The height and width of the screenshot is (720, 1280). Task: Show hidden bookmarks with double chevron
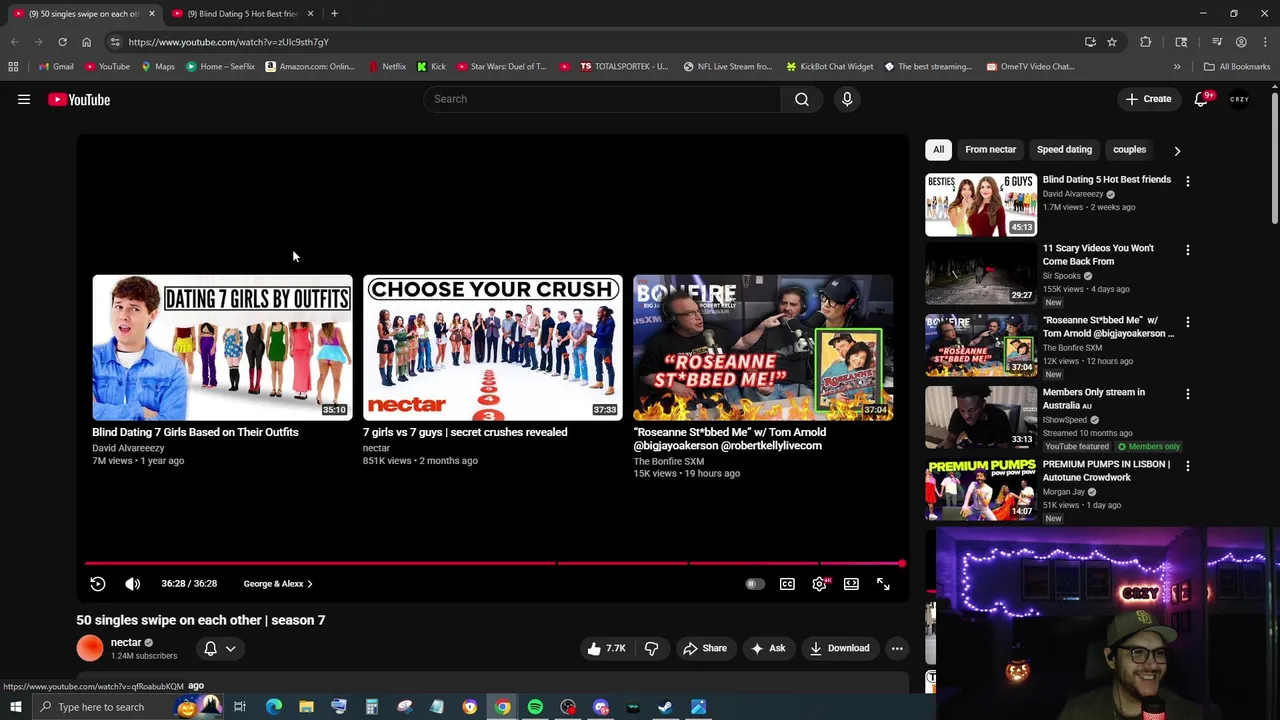[x=1177, y=67]
